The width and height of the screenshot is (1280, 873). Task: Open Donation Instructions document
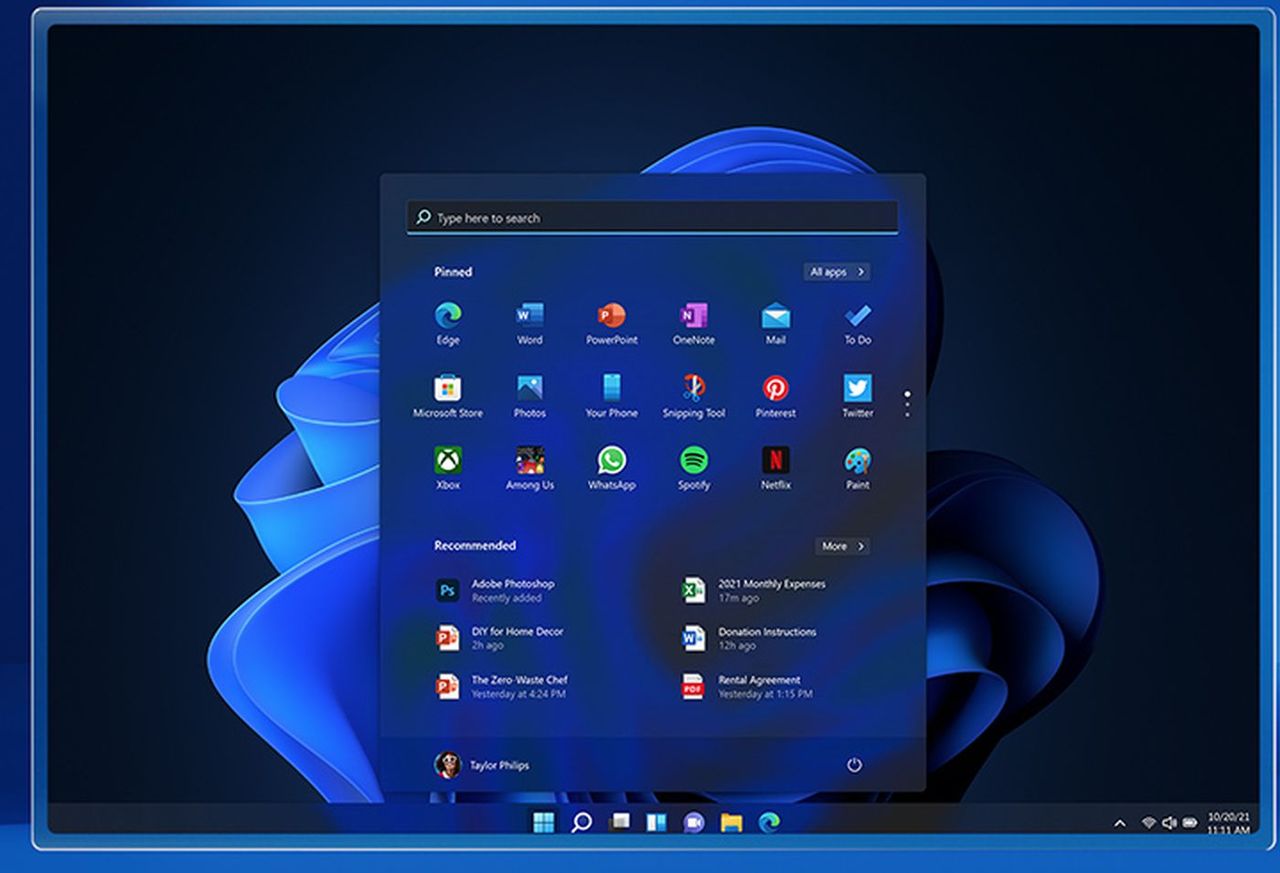click(x=749, y=638)
